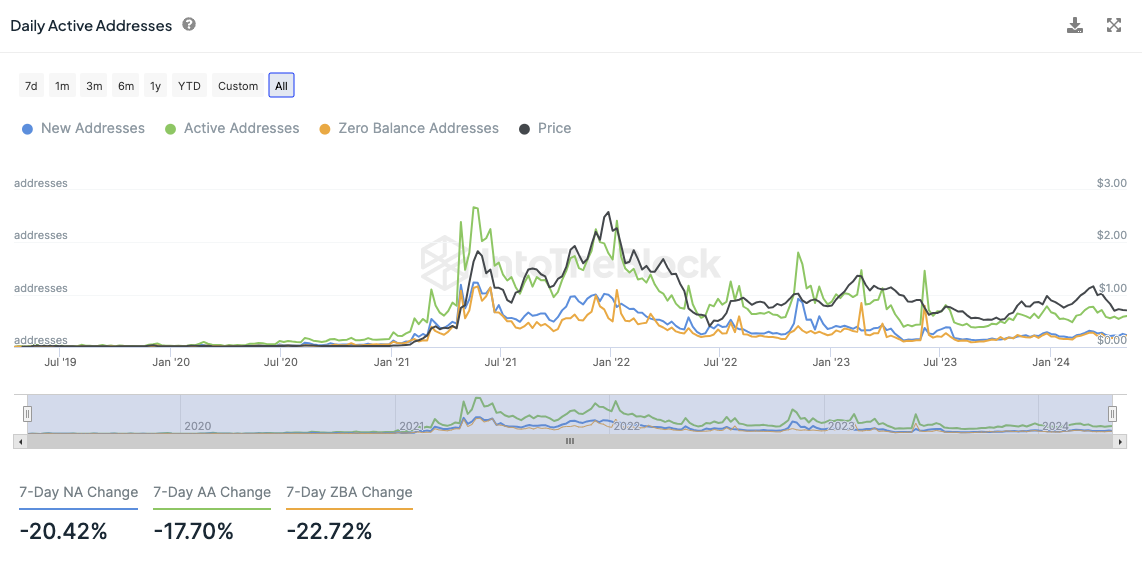Toggle the Active Addresses series
Viewport: 1142px width, 566px height.
click(232, 128)
